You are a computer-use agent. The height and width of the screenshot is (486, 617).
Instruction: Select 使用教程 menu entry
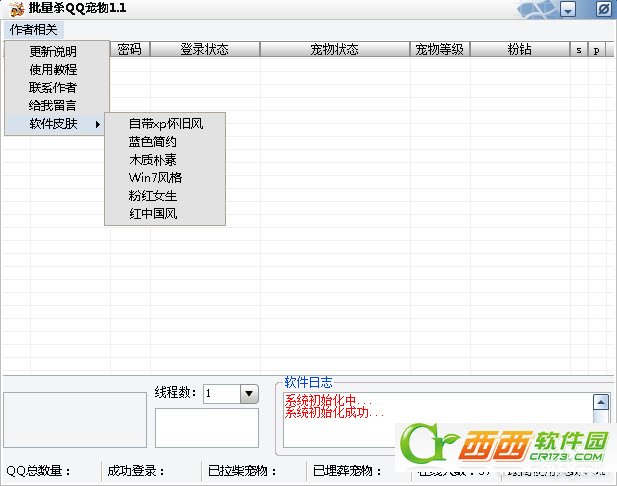click(54, 69)
